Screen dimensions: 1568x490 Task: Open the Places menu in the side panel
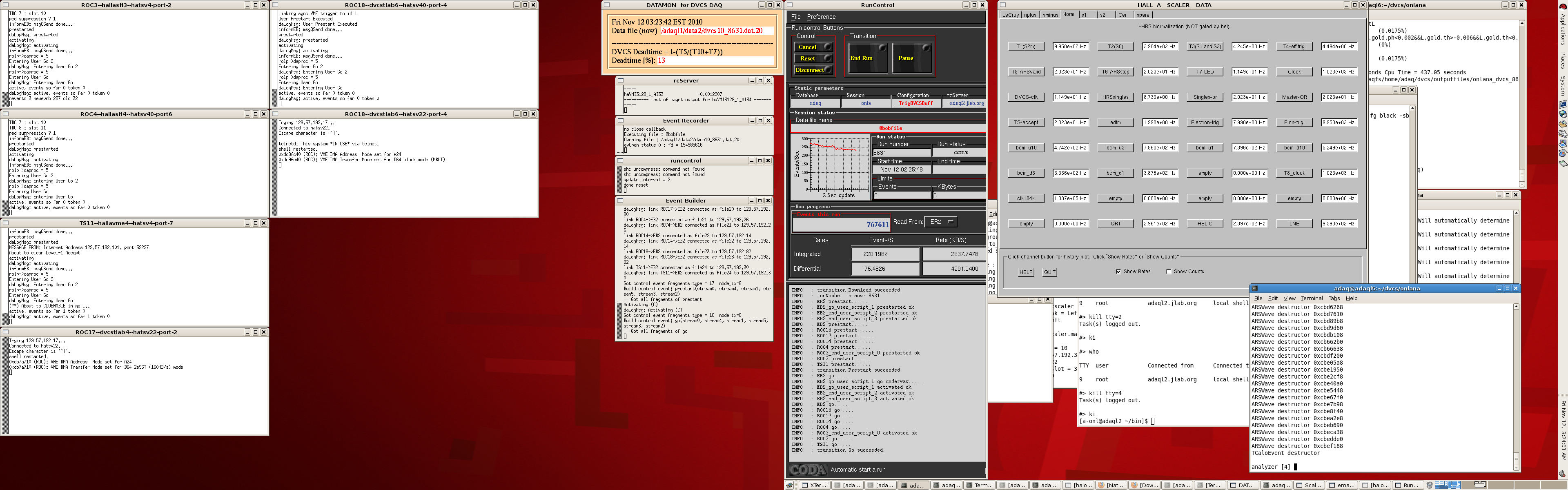pyautogui.click(x=1563, y=61)
